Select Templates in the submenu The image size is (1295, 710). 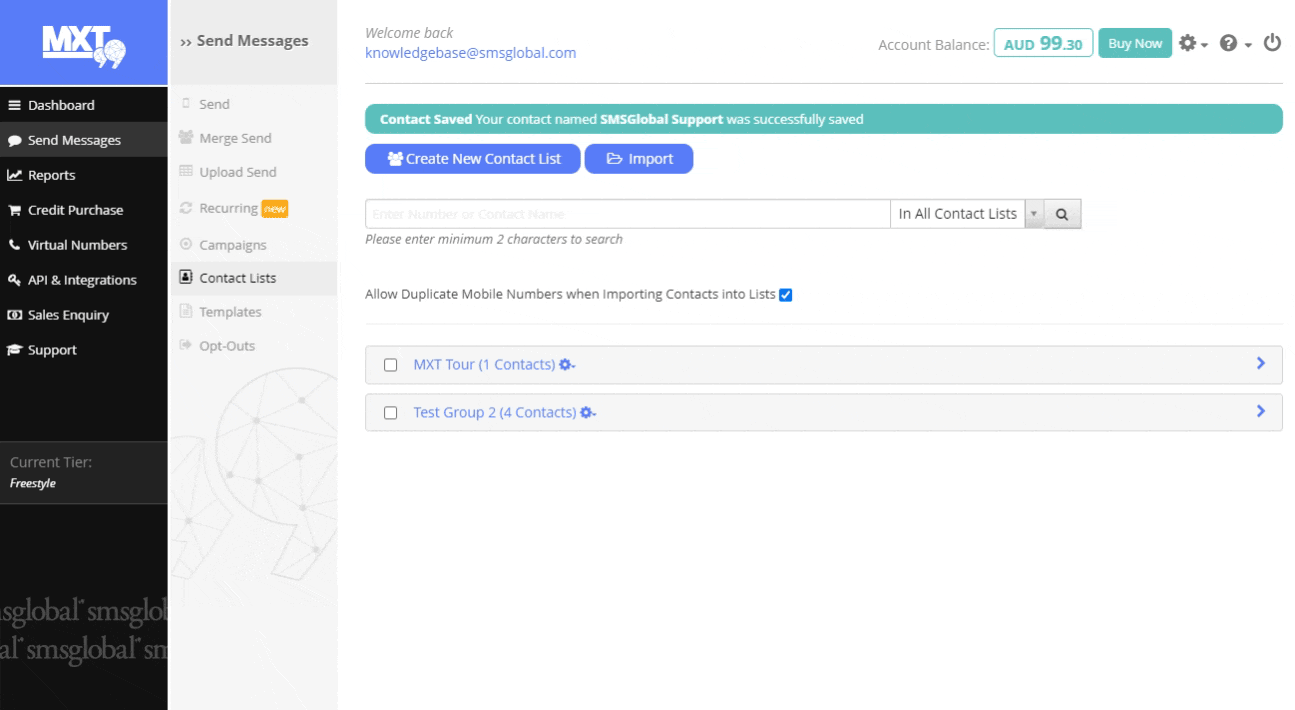[229, 312]
